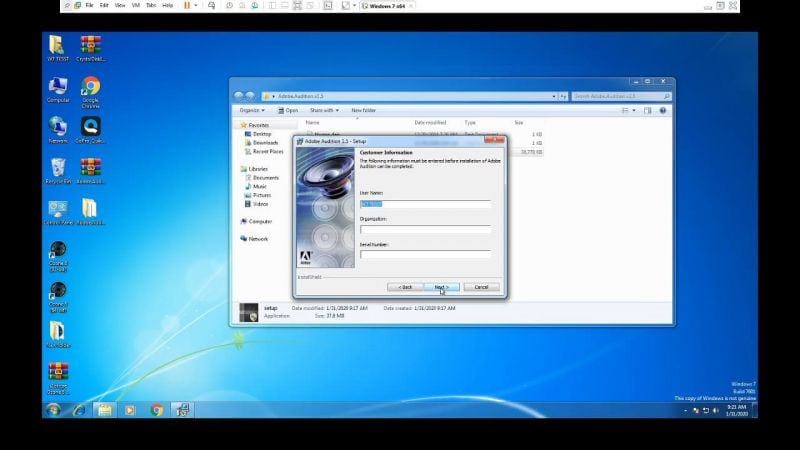Open Chrome from the taskbar
The height and width of the screenshot is (450, 800).
tap(157, 409)
